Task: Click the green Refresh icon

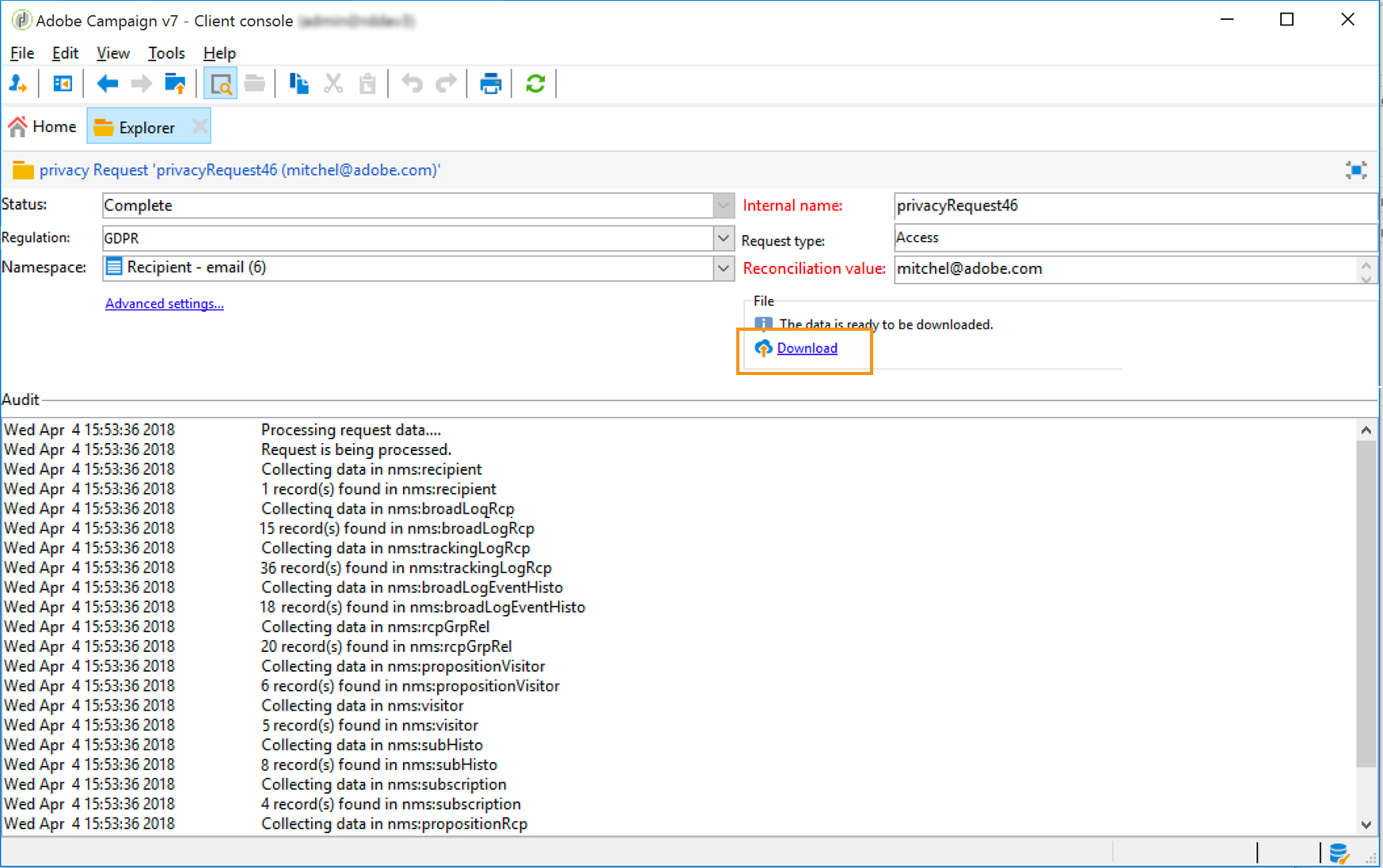Action: pyautogui.click(x=535, y=83)
